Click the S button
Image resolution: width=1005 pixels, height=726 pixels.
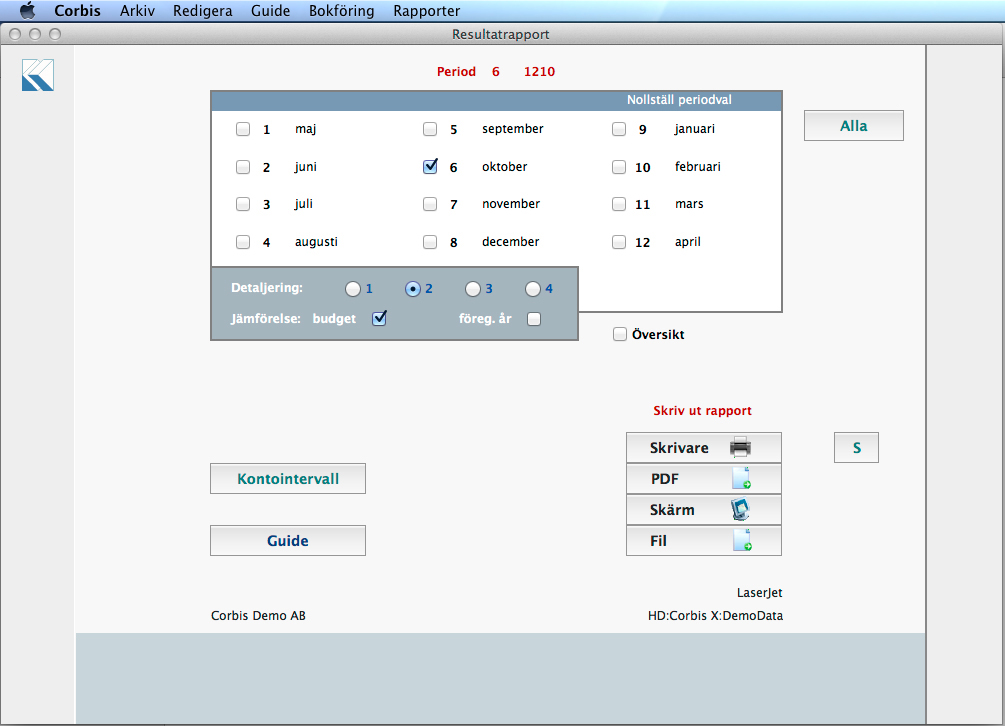[x=856, y=447]
